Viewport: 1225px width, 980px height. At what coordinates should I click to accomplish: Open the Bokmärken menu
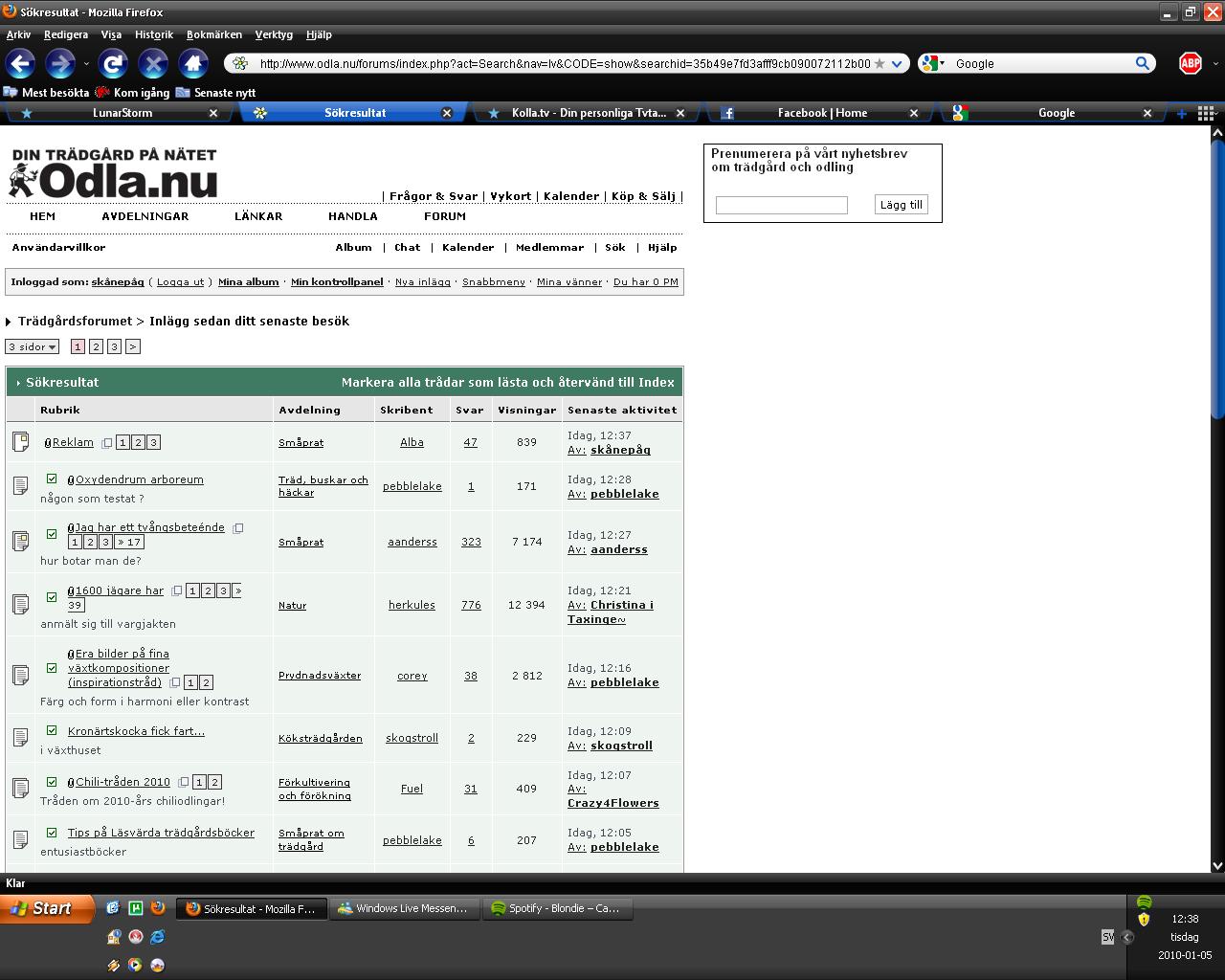click(214, 34)
